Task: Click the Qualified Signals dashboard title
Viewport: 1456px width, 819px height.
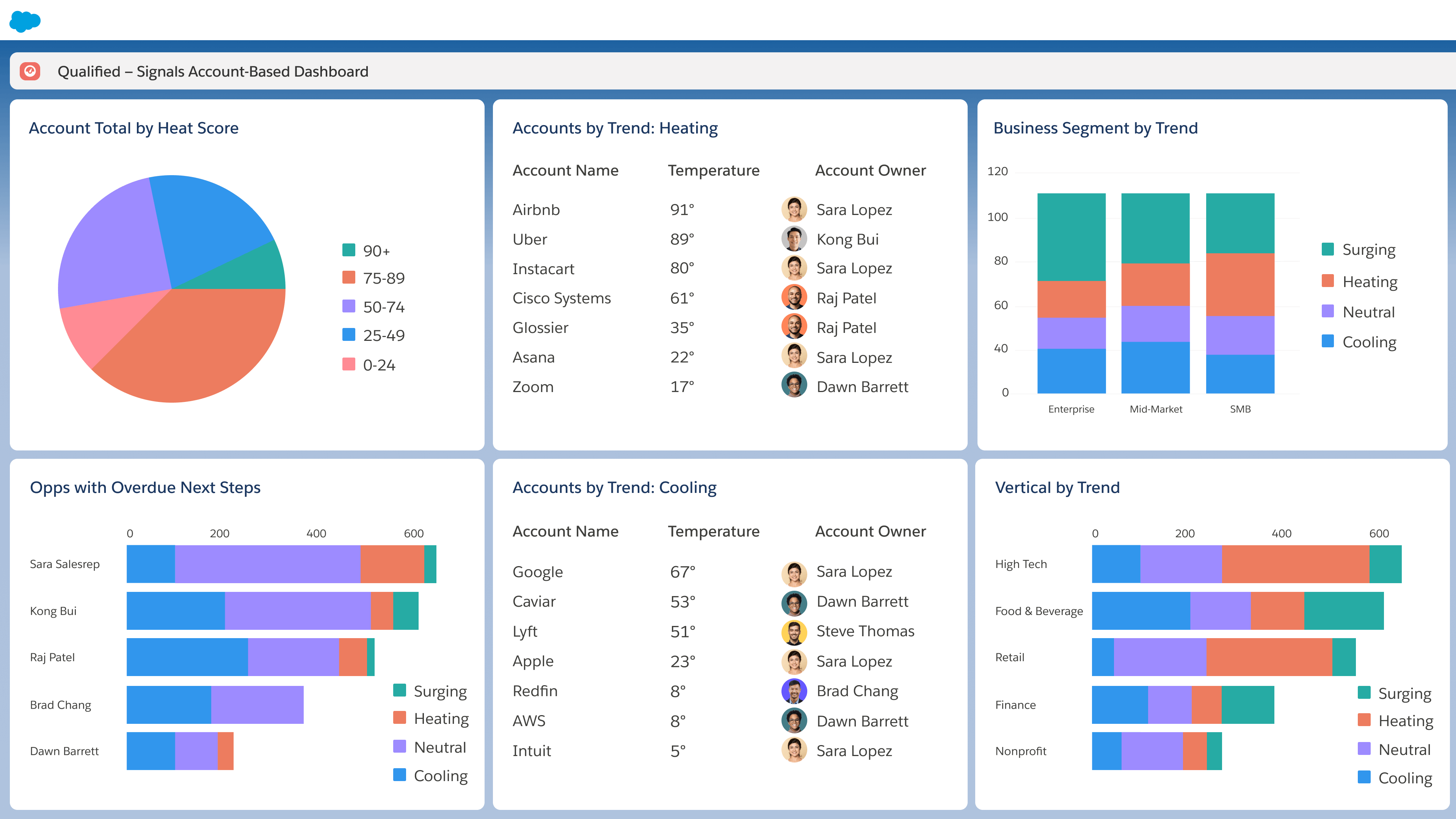Action: pos(212,72)
